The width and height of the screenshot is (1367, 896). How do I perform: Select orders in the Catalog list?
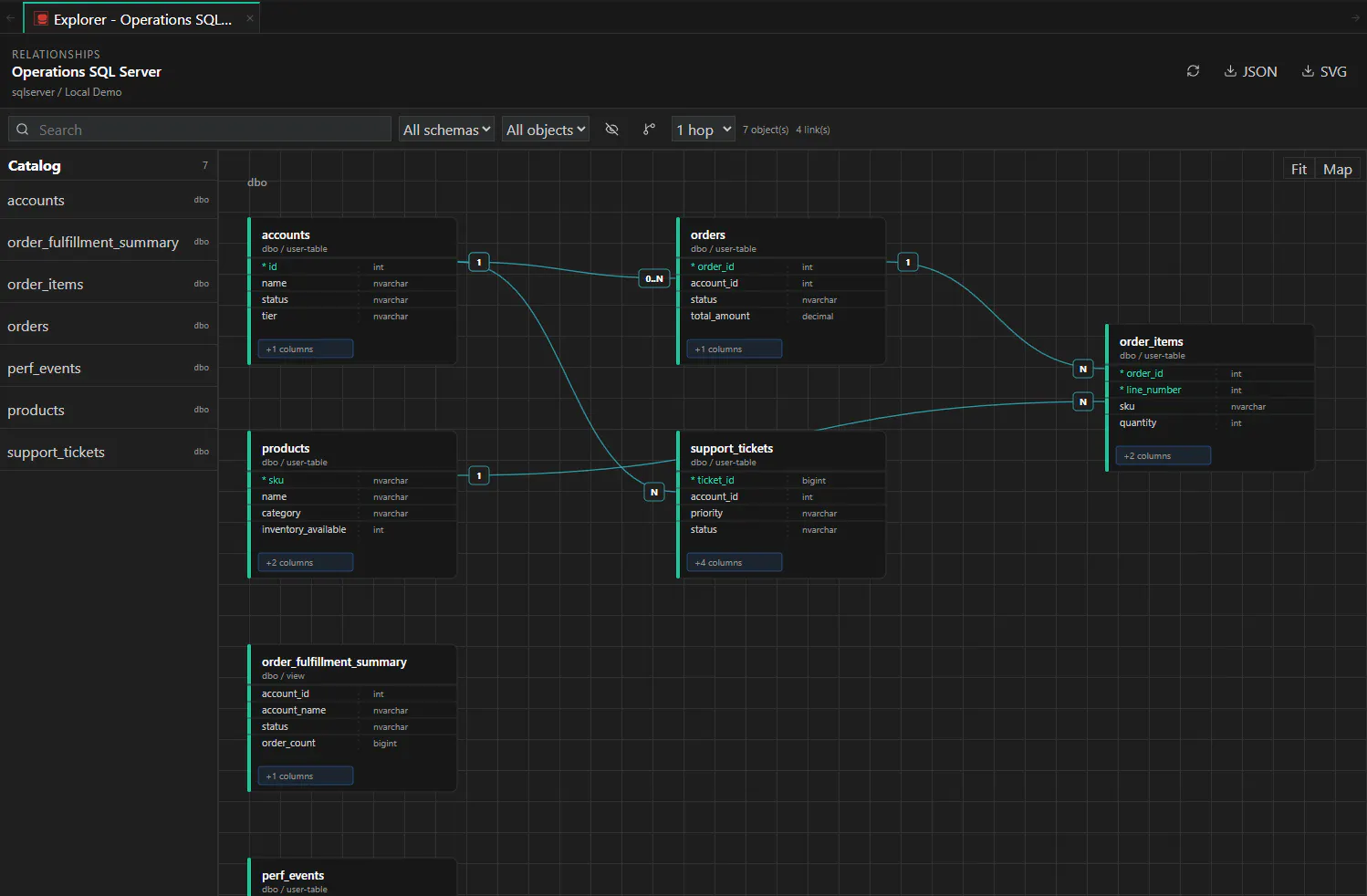tap(109, 326)
